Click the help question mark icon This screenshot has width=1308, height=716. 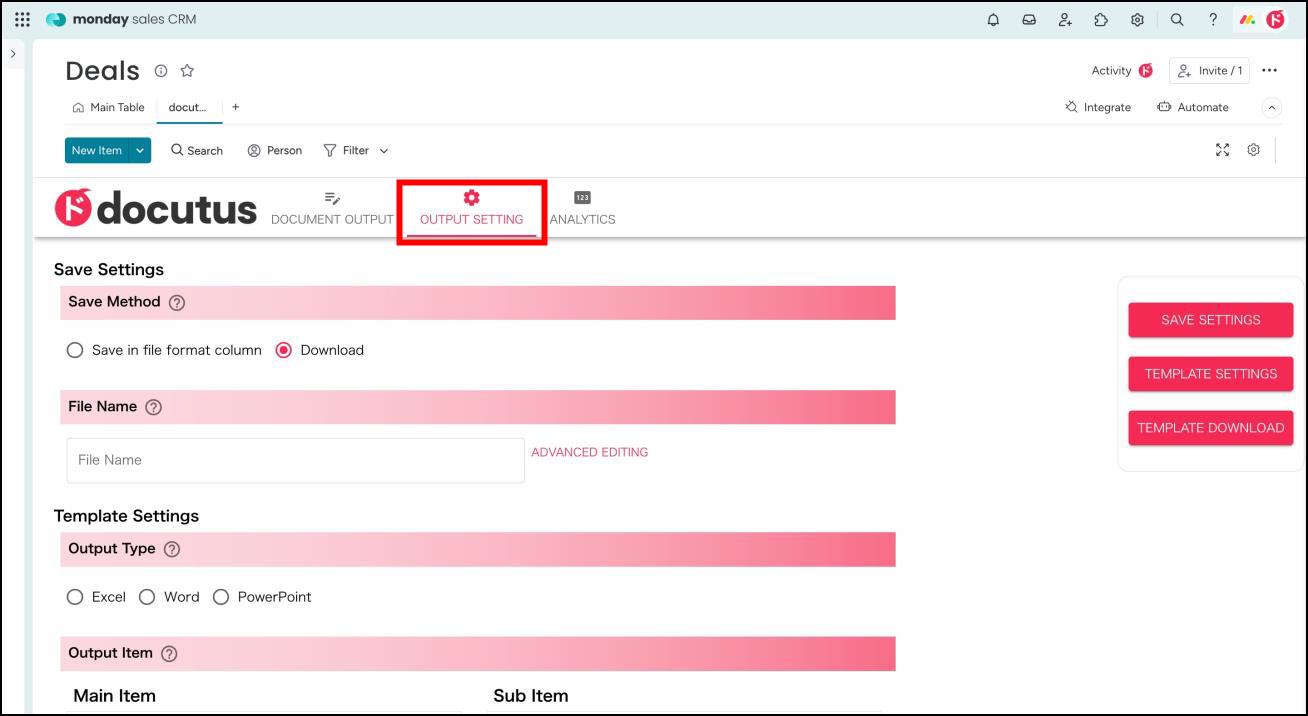click(x=1213, y=19)
